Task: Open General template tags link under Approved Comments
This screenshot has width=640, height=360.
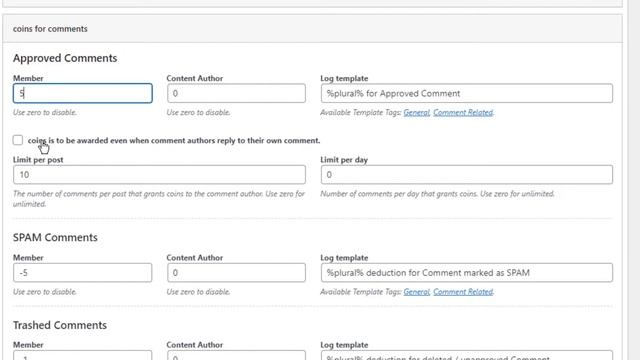Action: point(416,112)
